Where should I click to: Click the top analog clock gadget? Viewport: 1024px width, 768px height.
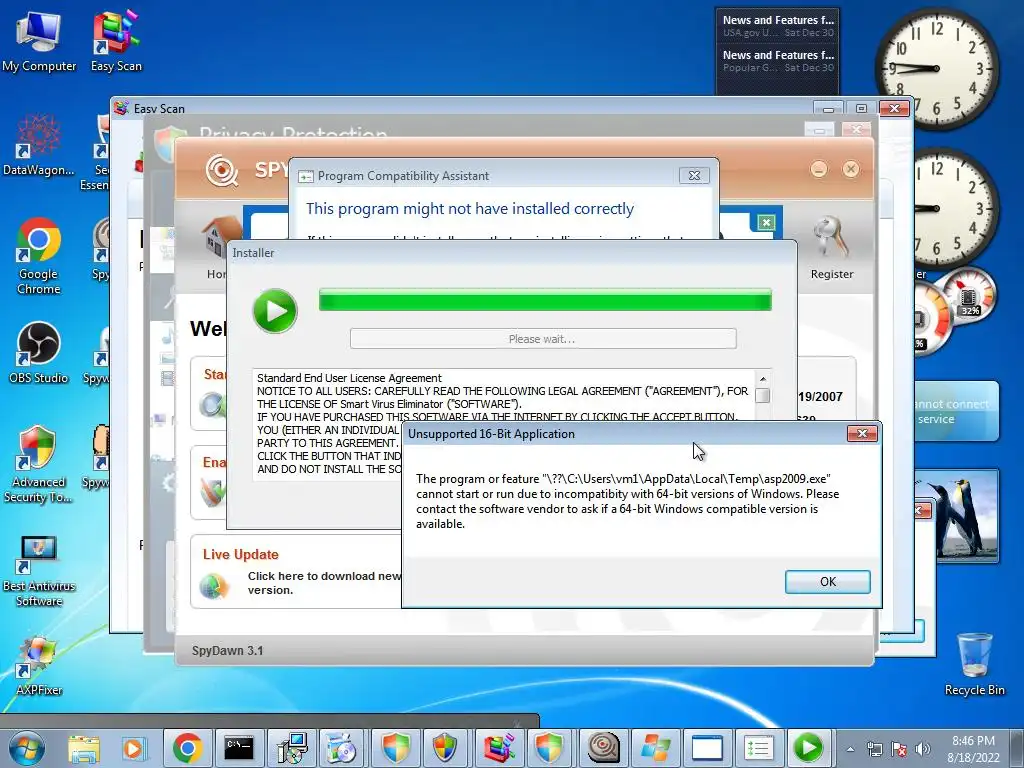(937, 68)
